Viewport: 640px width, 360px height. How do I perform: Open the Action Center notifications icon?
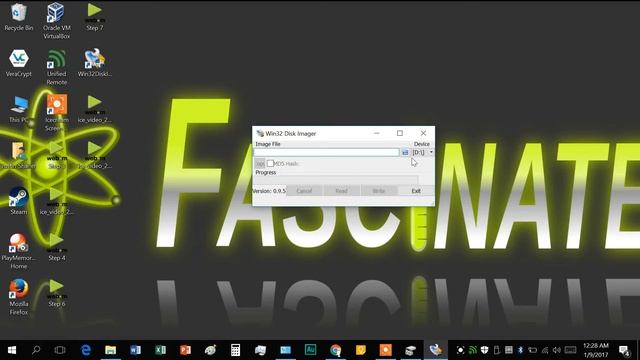[624, 350]
